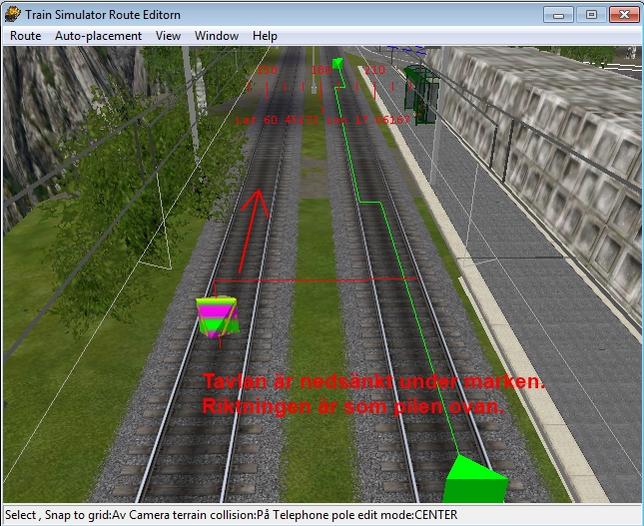The width and height of the screenshot is (644, 526).
Task: Open the Auto-placement menu
Action: coord(98,36)
